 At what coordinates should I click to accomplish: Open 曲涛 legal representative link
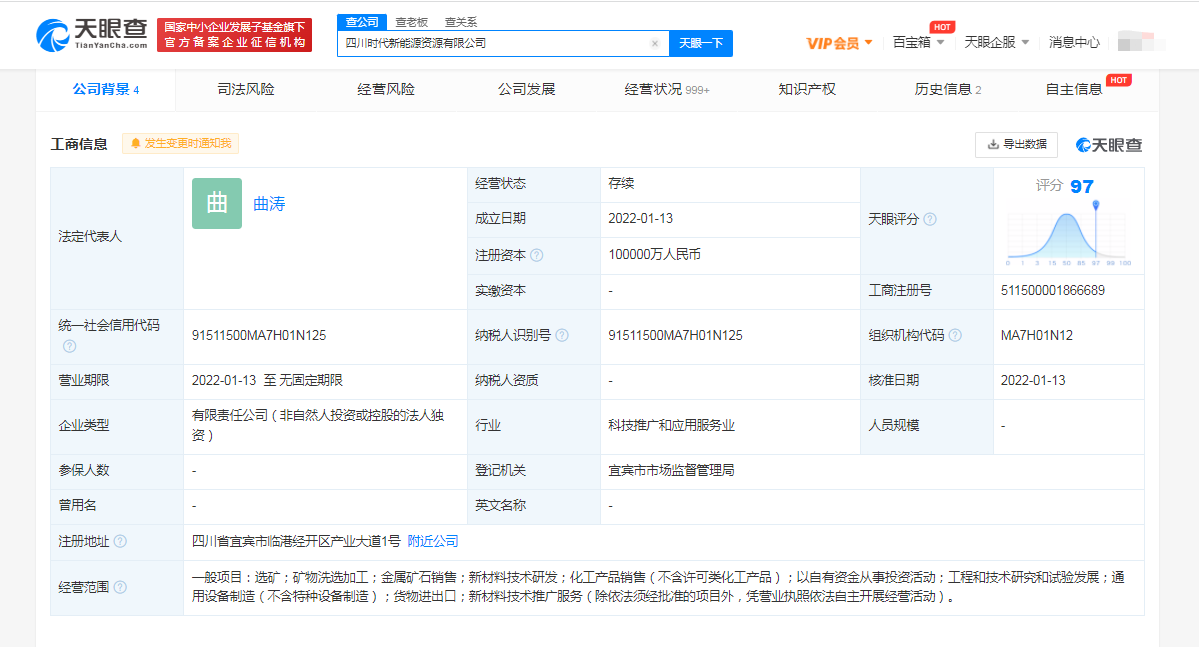[269, 204]
